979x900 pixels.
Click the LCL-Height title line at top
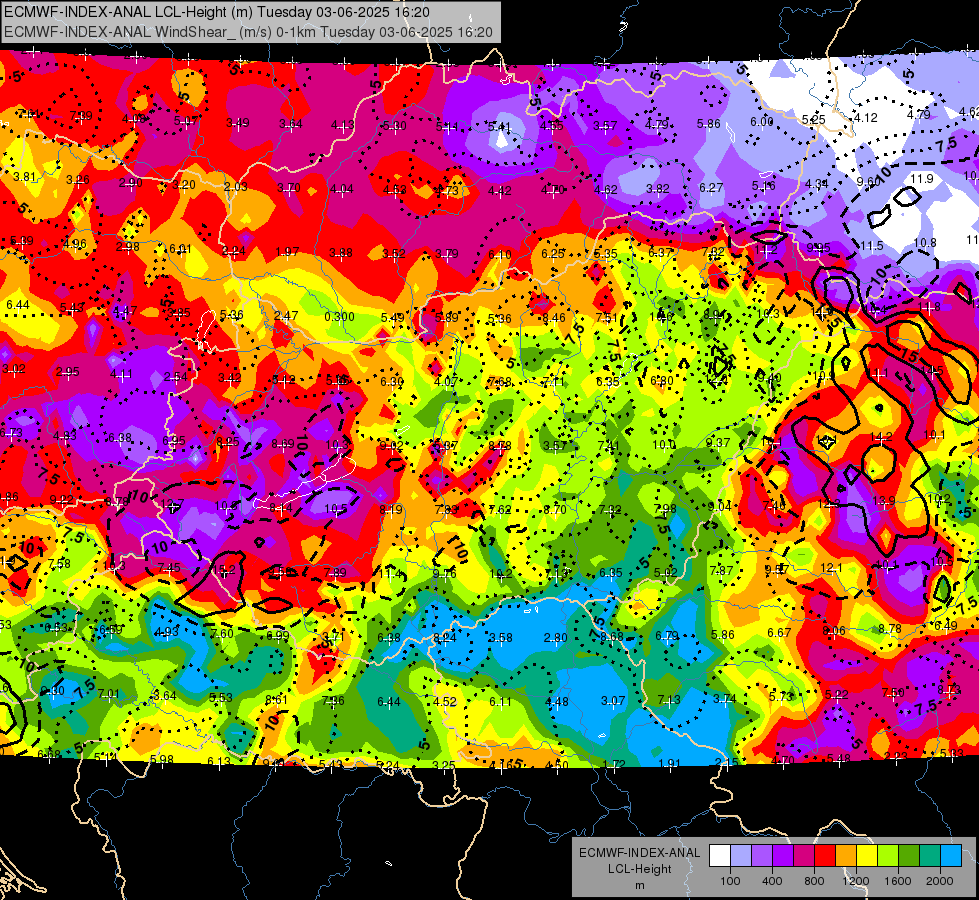(217, 12)
